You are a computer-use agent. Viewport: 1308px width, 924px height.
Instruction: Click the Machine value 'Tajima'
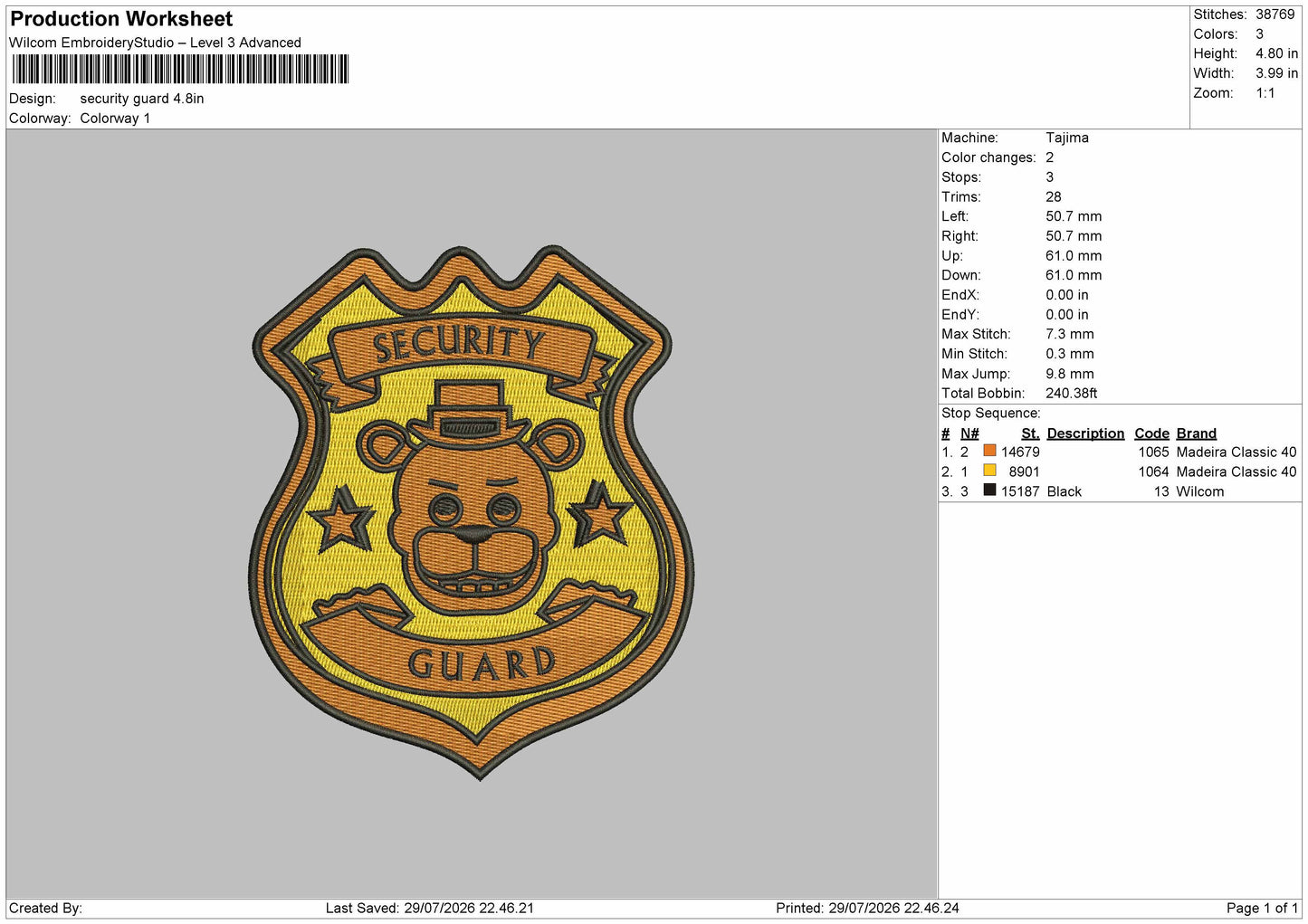tap(1067, 138)
